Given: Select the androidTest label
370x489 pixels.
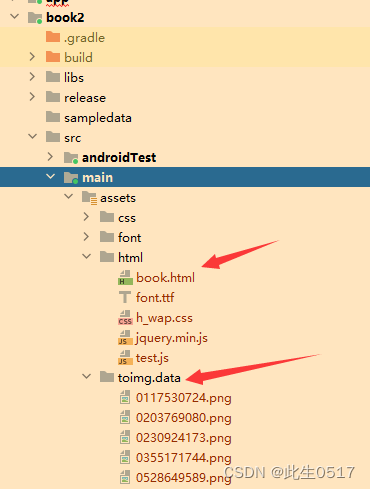Looking at the screenshot, I should click(x=119, y=157).
